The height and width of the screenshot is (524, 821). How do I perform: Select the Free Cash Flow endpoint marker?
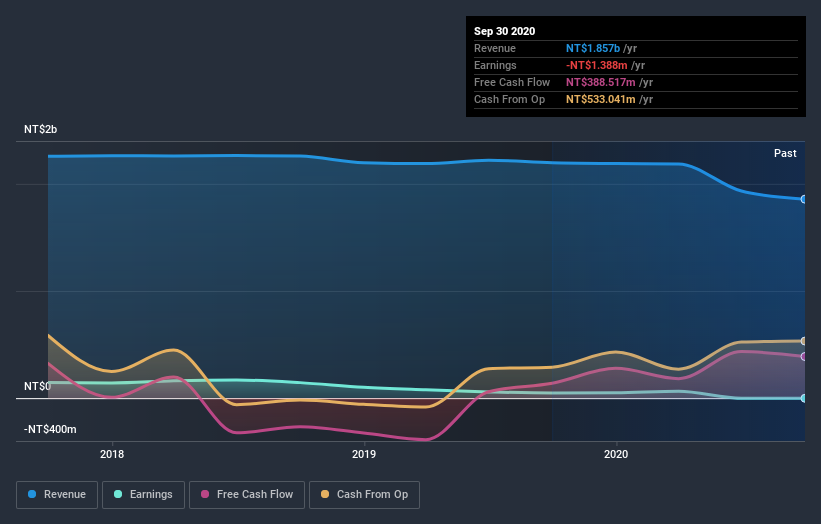(803, 356)
